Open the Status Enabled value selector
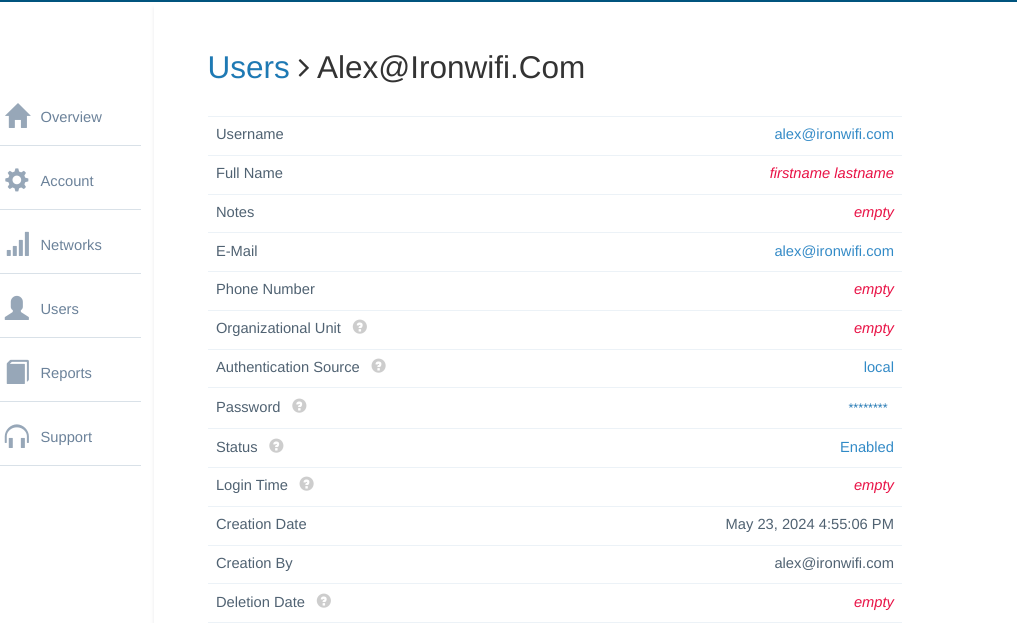Viewport: 1017px width, 623px height. click(x=866, y=447)
